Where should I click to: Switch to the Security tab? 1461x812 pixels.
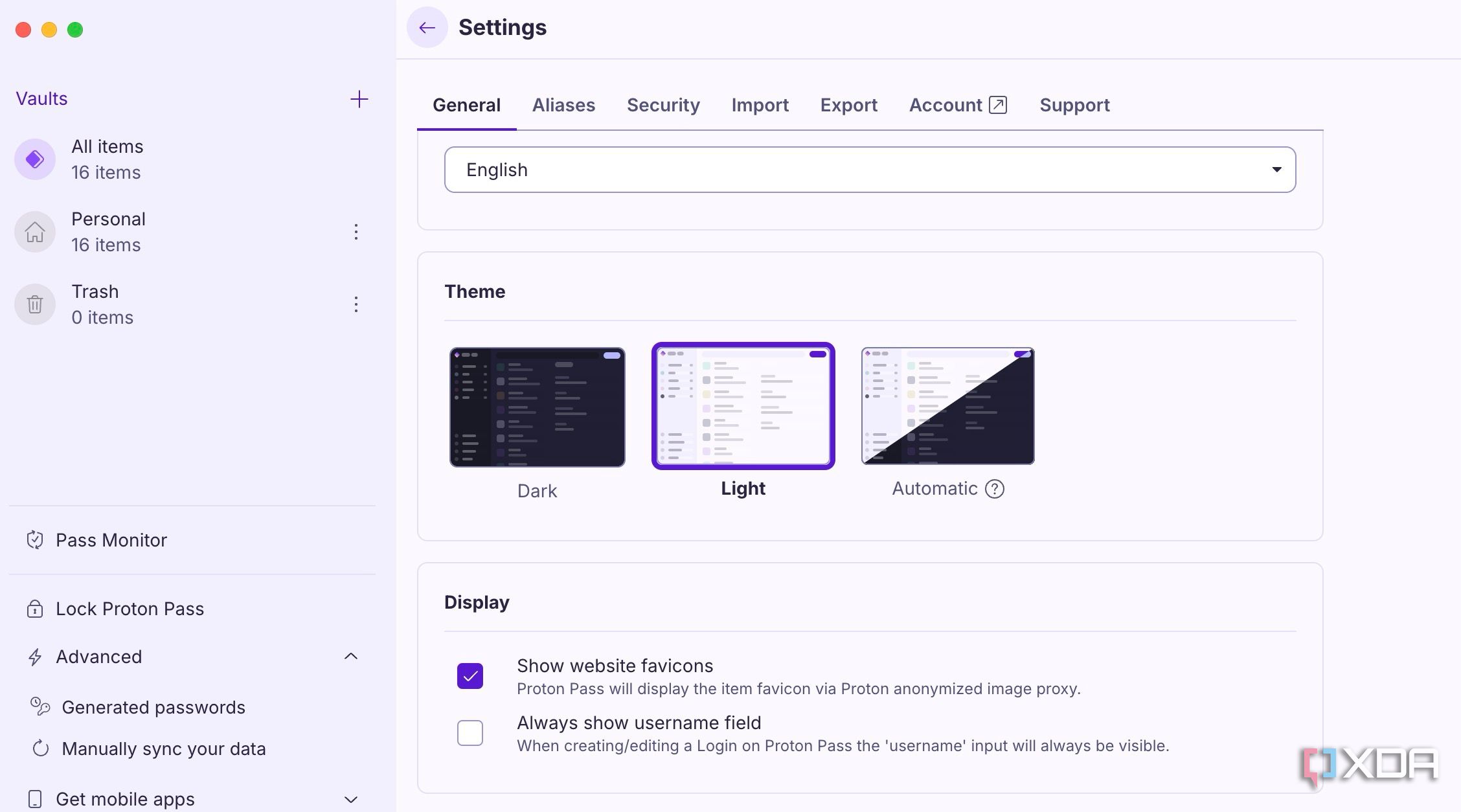point(663,105)
